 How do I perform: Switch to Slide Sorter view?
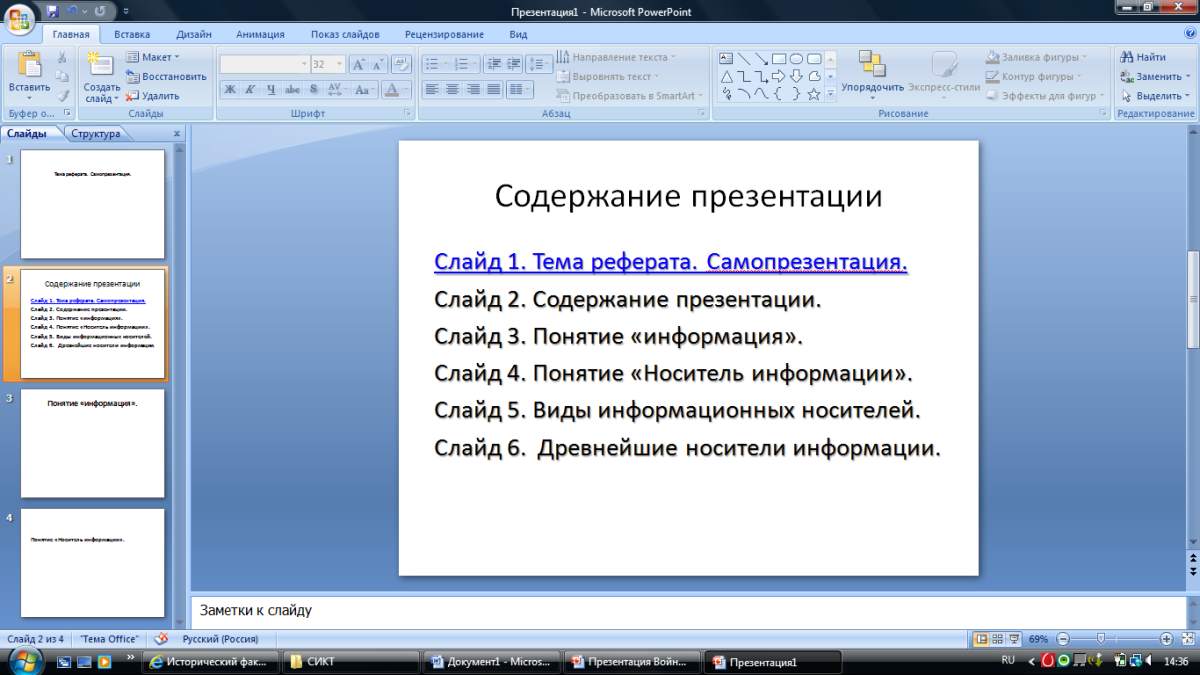[x=997, y=639]
